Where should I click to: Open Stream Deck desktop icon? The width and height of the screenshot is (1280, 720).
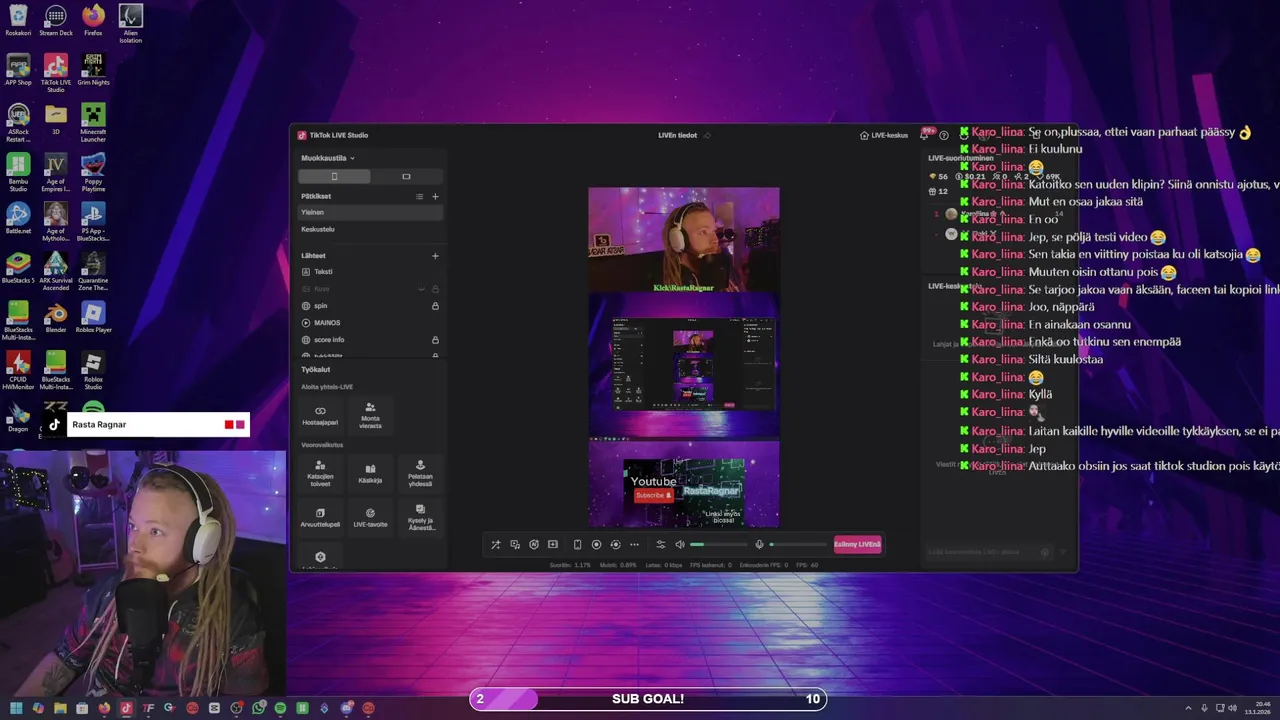point(56,21)
